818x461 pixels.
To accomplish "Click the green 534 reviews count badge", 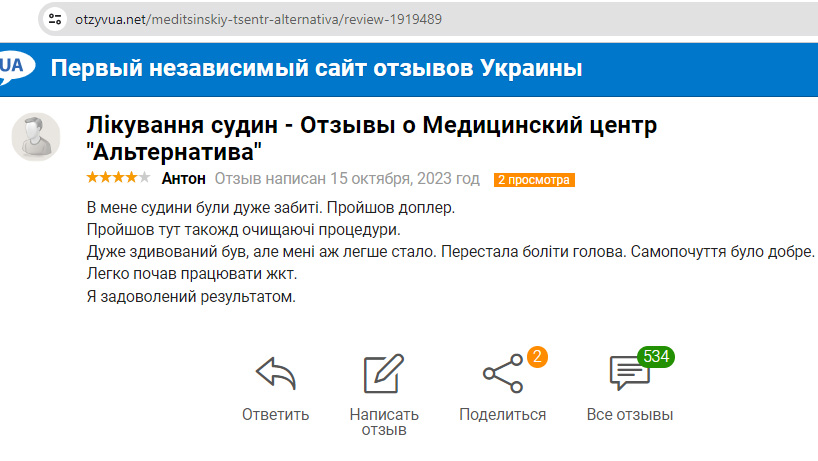I will coord(656,357).
